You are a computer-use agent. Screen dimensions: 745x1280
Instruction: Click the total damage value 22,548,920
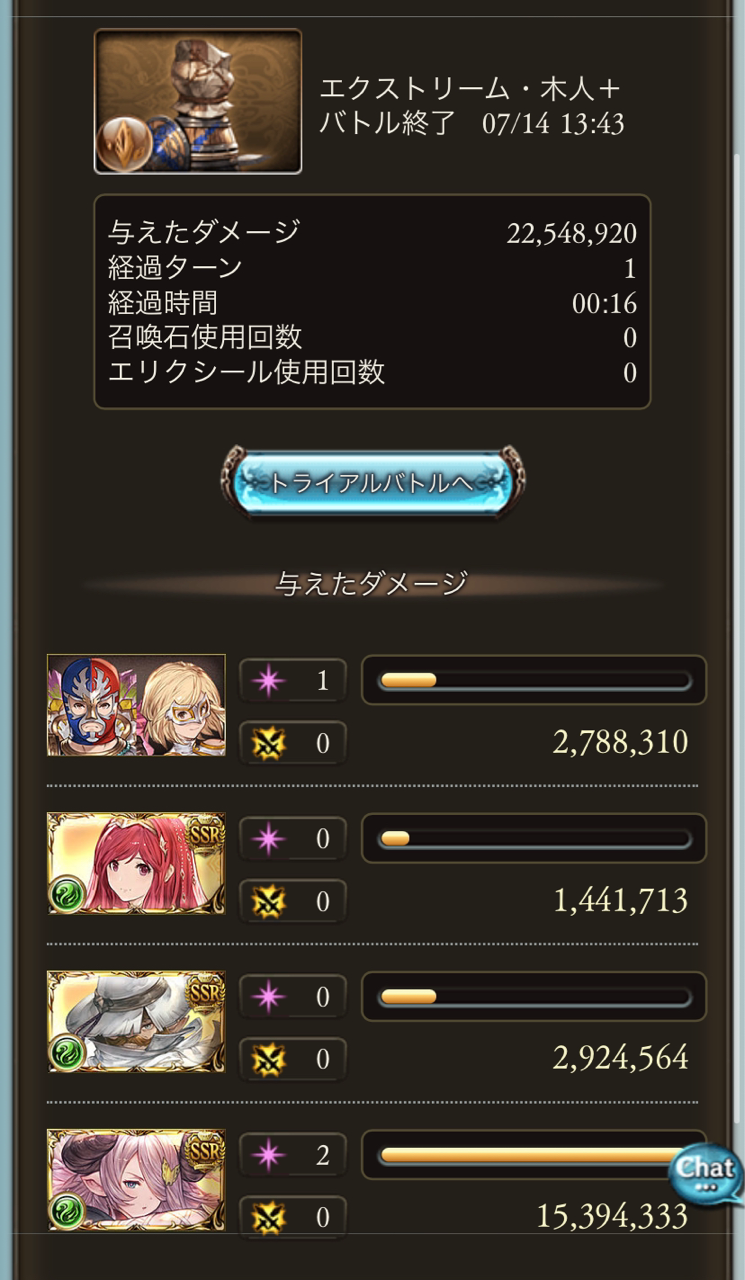pyautogui.click(x=572, y=233)
